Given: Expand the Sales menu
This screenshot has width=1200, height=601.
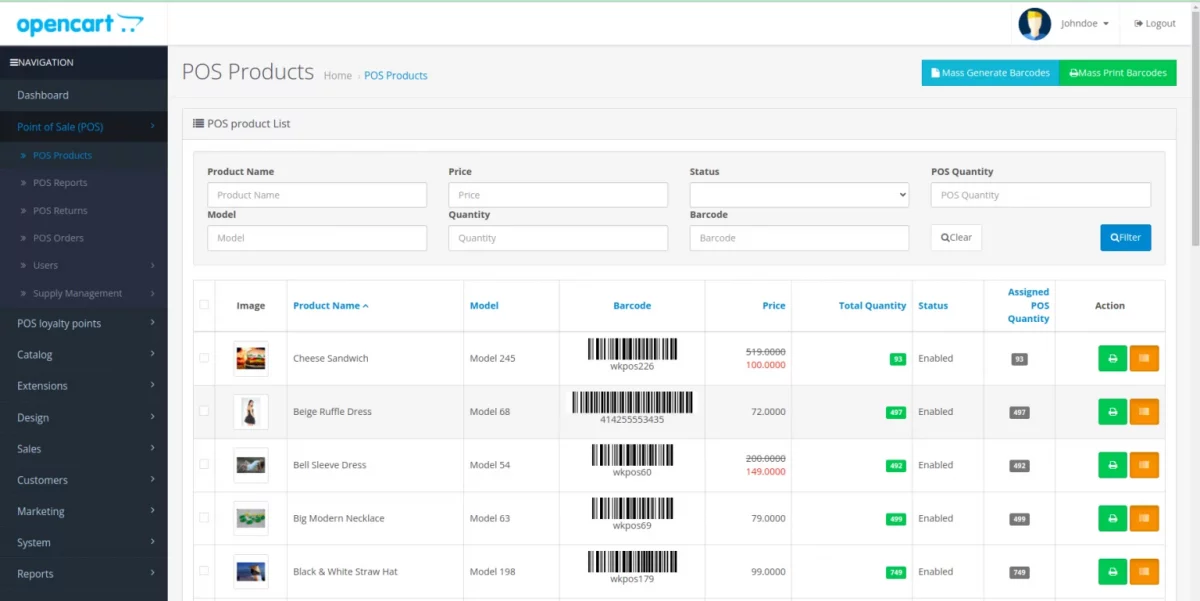Looking at the screenshot, I should (x=83, y=448).
